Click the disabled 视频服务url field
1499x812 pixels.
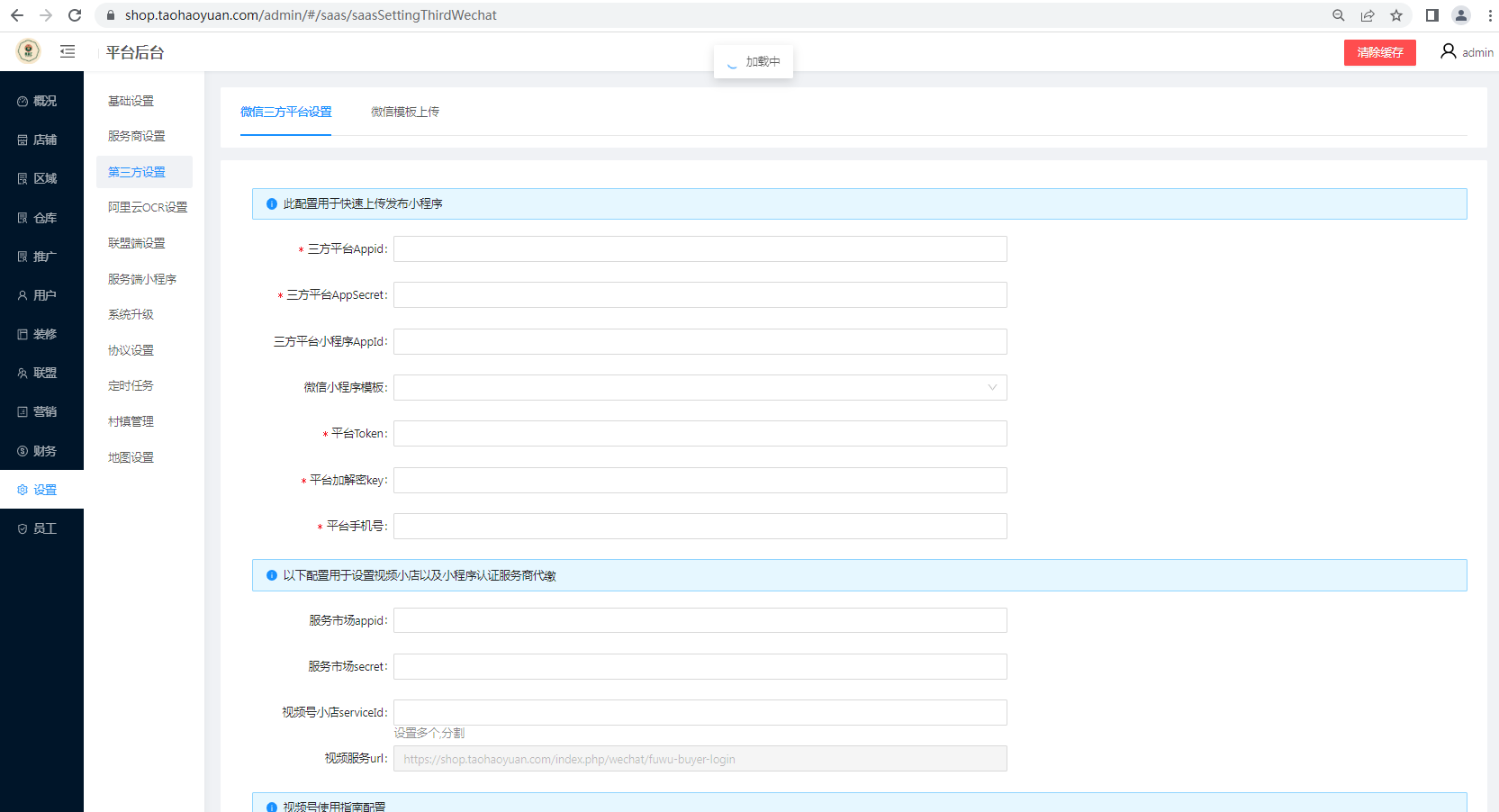[700, 759]
